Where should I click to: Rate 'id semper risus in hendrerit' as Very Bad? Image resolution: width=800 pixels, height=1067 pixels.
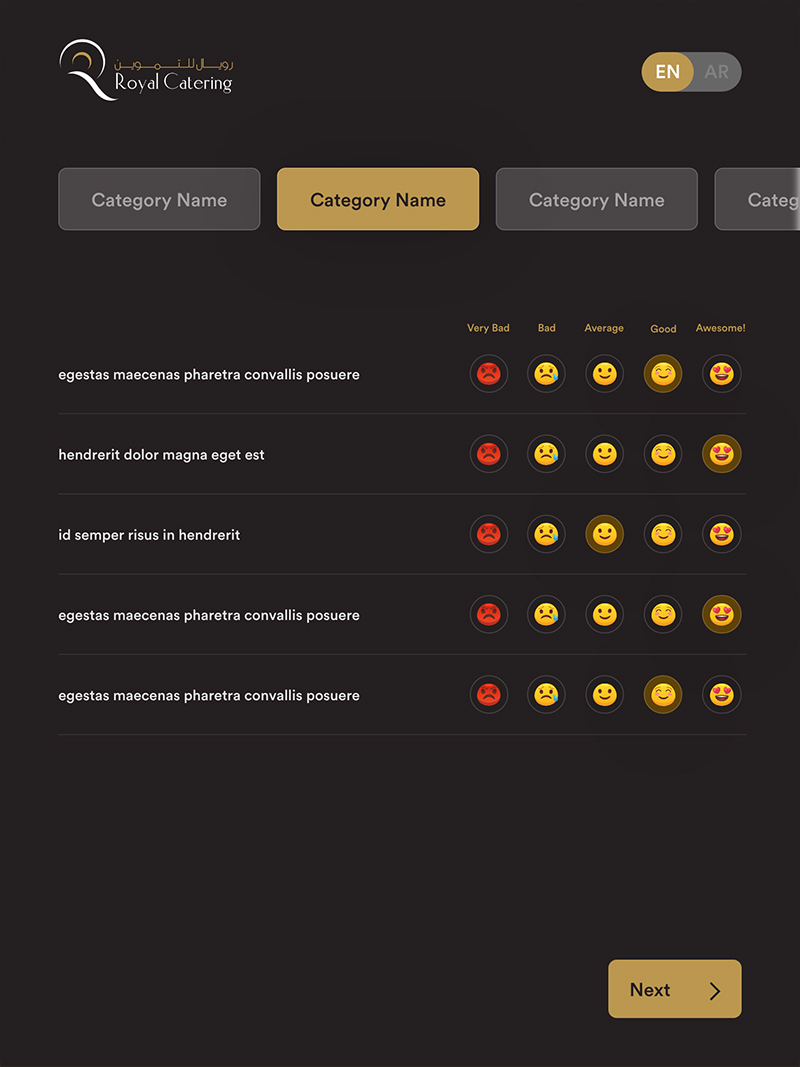pos(488,534)
